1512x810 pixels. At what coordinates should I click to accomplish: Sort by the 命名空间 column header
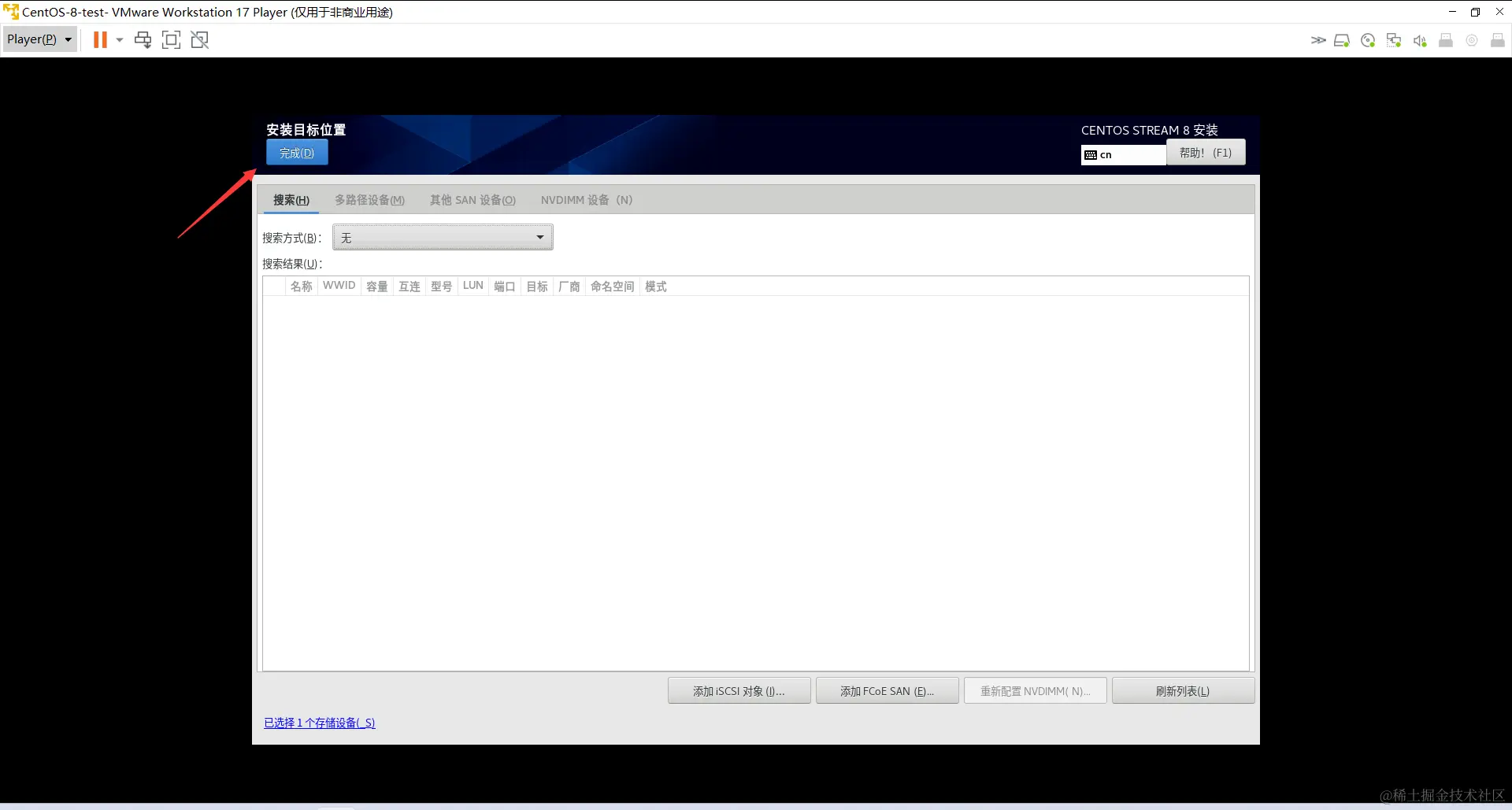pos(613,287)
